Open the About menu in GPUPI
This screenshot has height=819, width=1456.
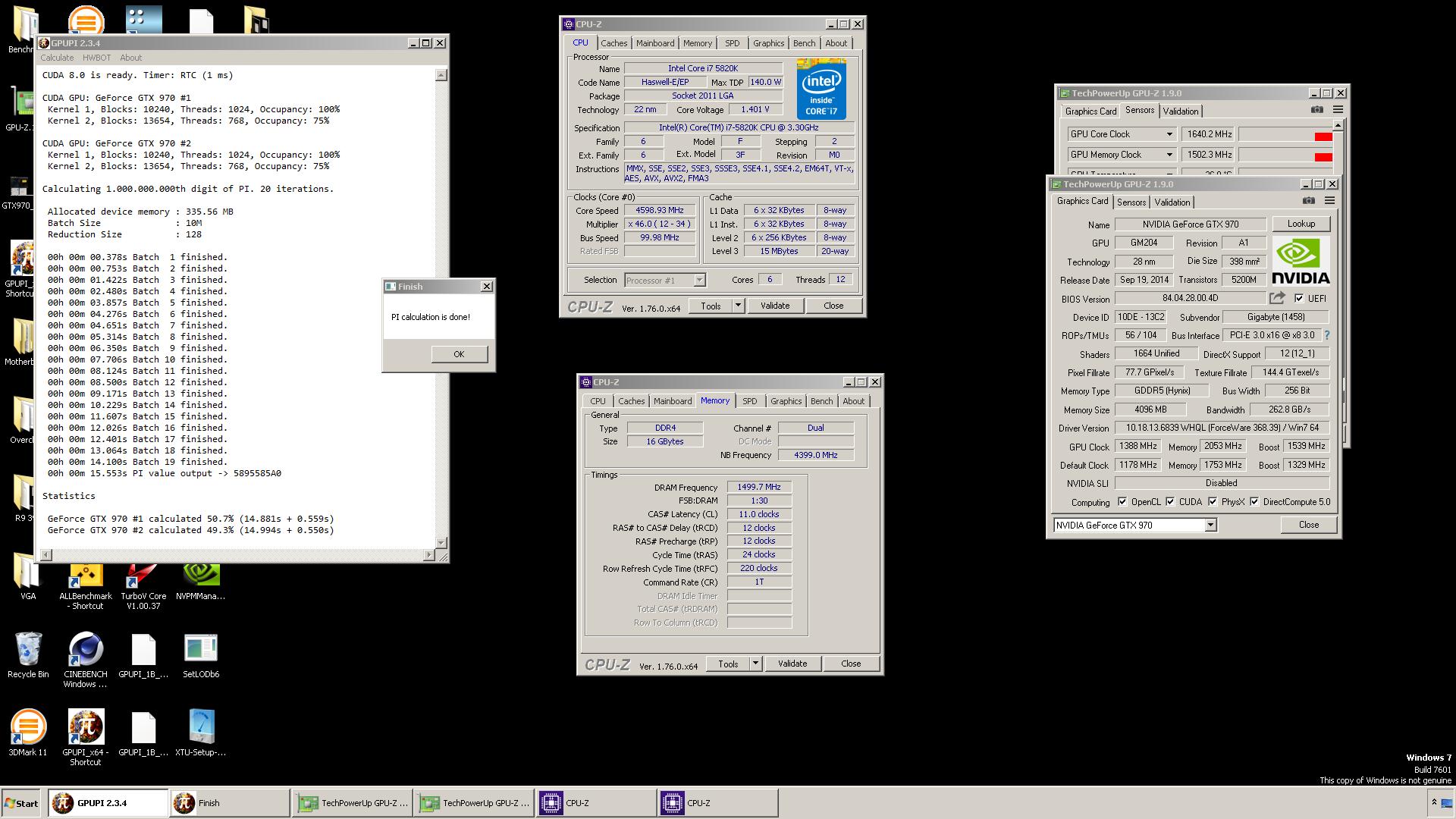(x=130, y=58)
